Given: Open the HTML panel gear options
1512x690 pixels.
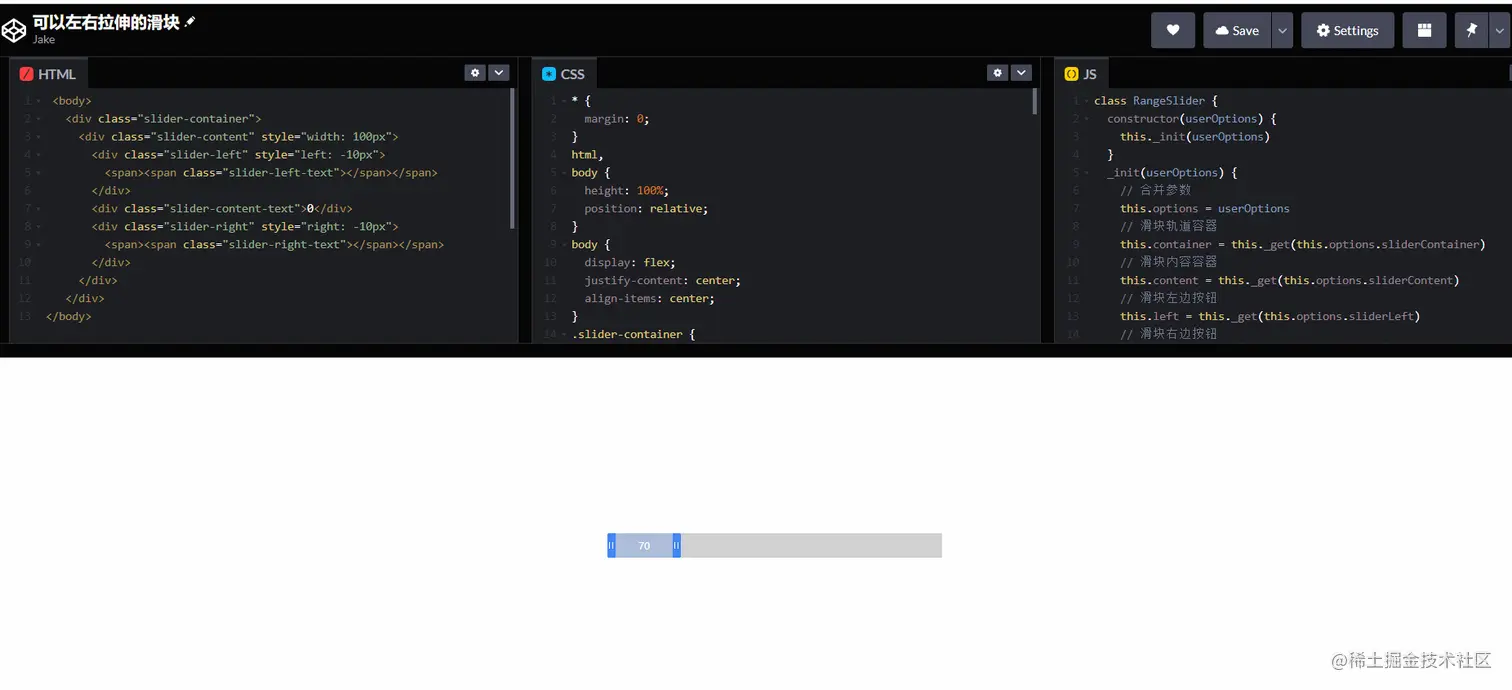Looking at the screenshot, I should (x=475, y=72).
